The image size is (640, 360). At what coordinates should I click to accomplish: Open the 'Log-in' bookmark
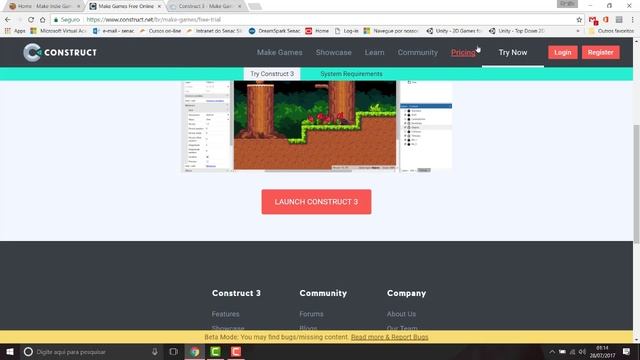point(347,31)
